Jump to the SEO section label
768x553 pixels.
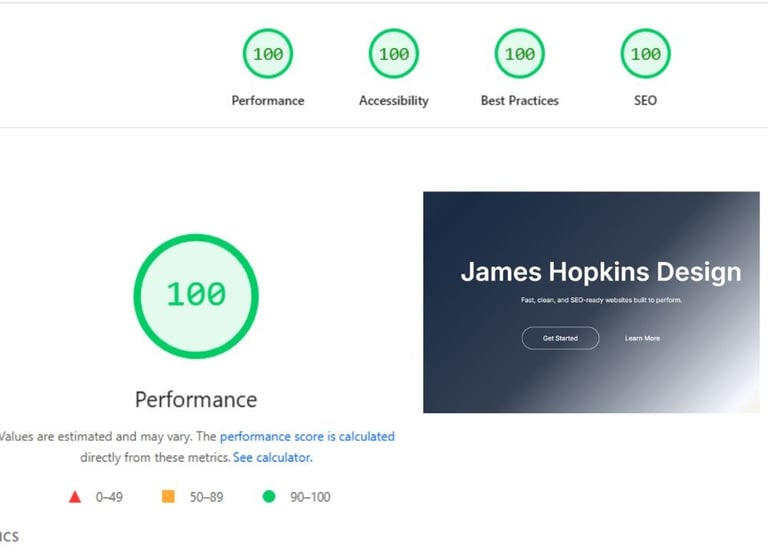pos(646,100)
